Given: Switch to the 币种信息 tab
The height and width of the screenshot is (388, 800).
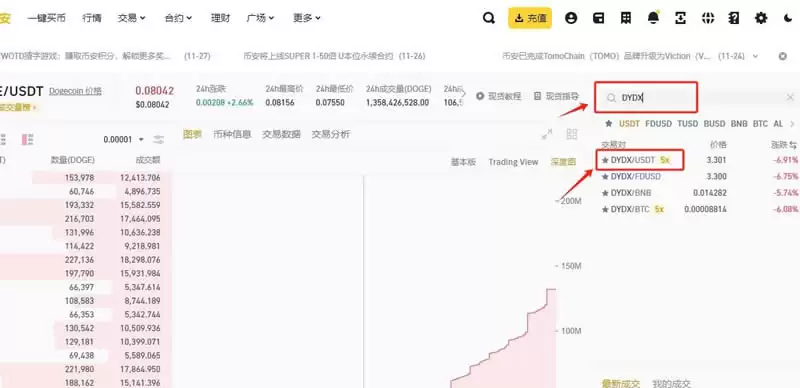Looking at the screenshot, I should [232, 134].
